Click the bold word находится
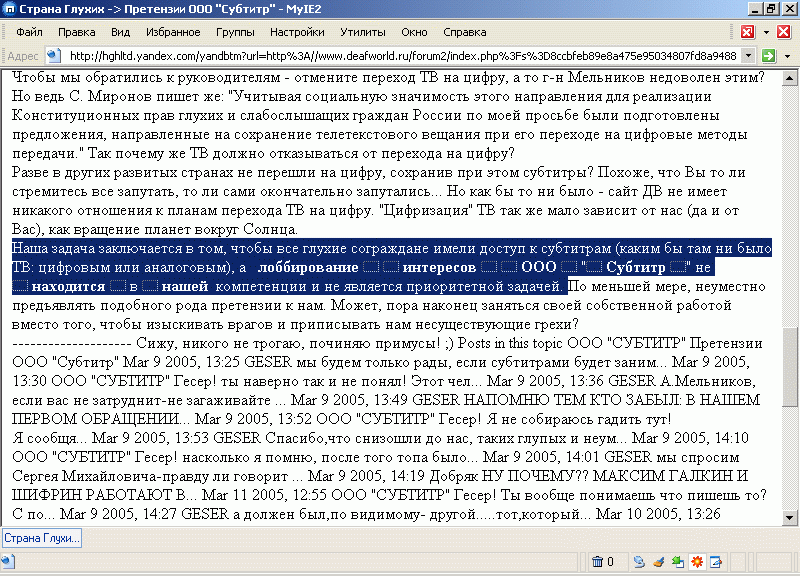 68,287
